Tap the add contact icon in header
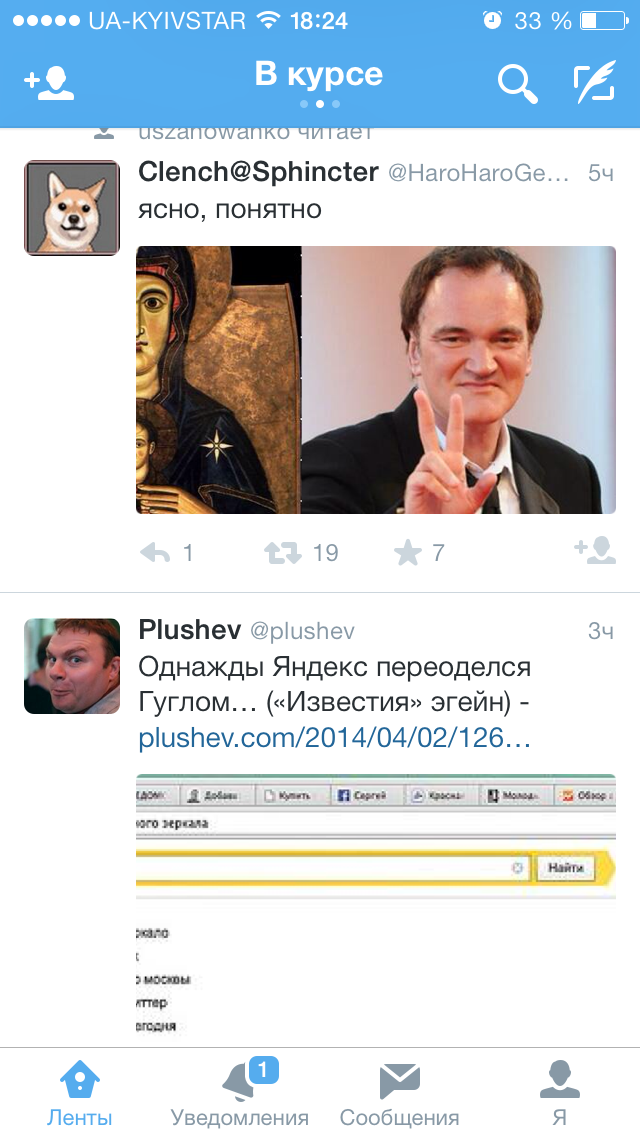640x1136 pixels. pyautogui.click(x=49, y=83)
